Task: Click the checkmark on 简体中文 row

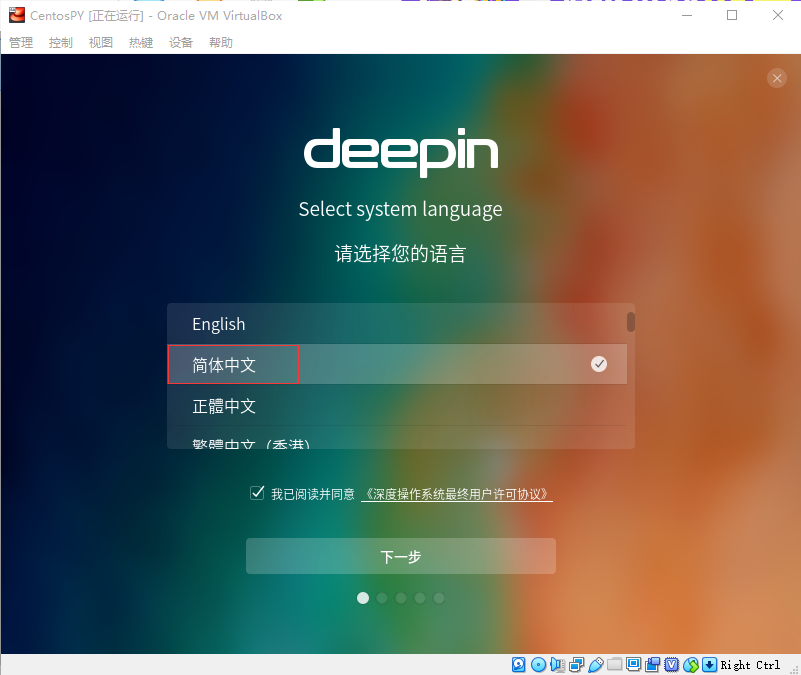Action: (599, 364)
